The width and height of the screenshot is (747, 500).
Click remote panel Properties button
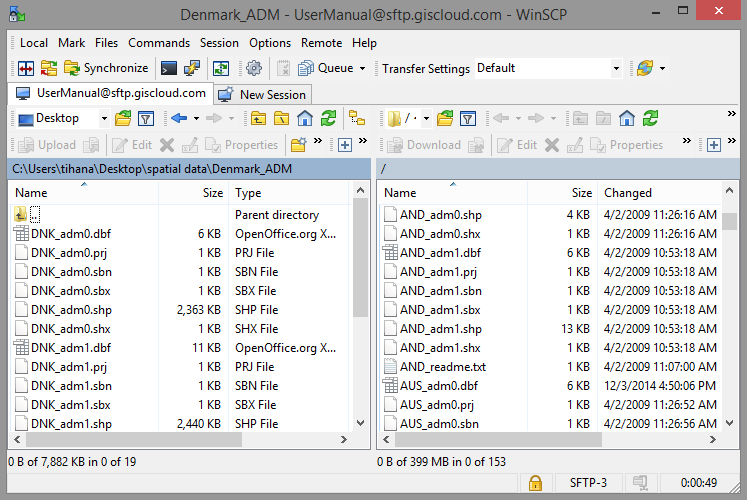626,145
